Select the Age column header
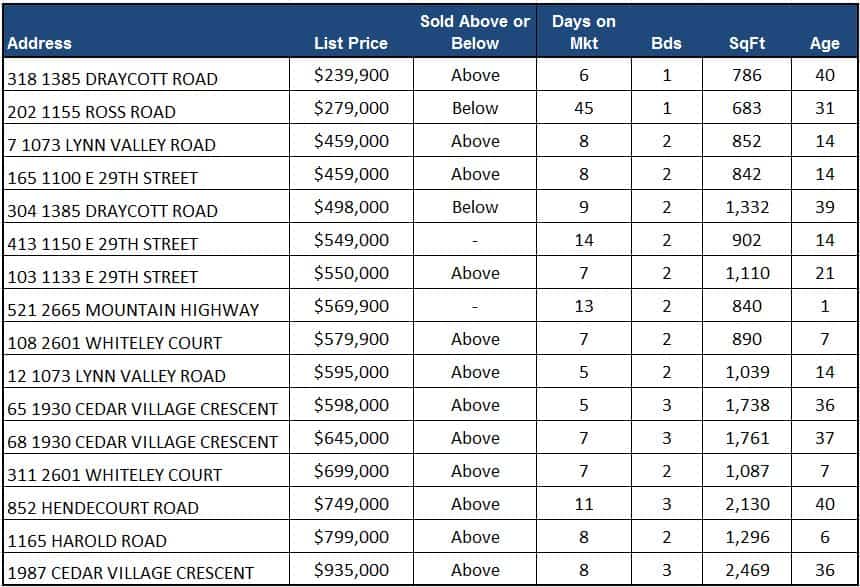The width and height of the screenshot is (860, 587). pyautogui.click(x=824, y=43)
